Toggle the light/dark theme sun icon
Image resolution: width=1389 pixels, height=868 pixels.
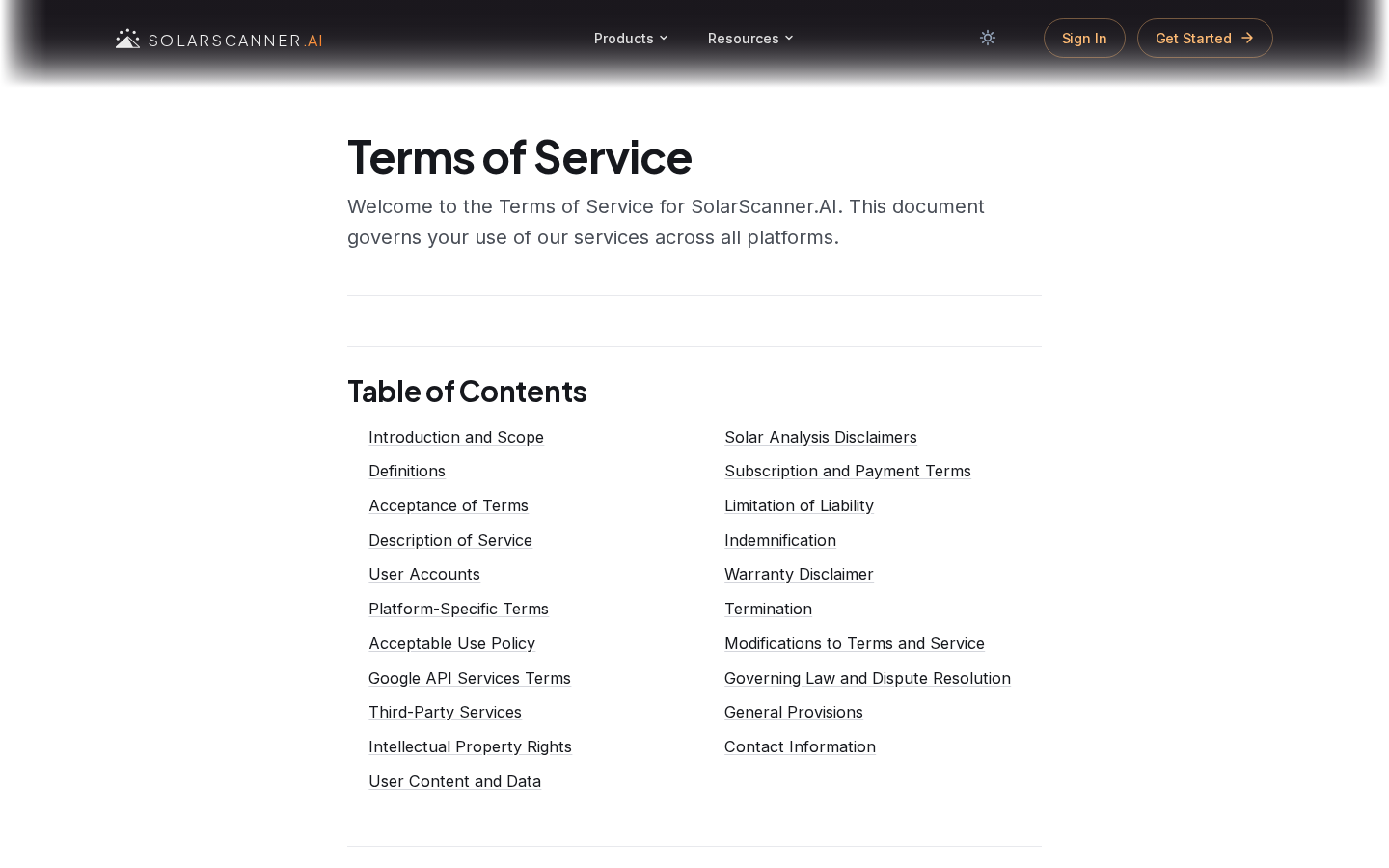pos(988,38)
